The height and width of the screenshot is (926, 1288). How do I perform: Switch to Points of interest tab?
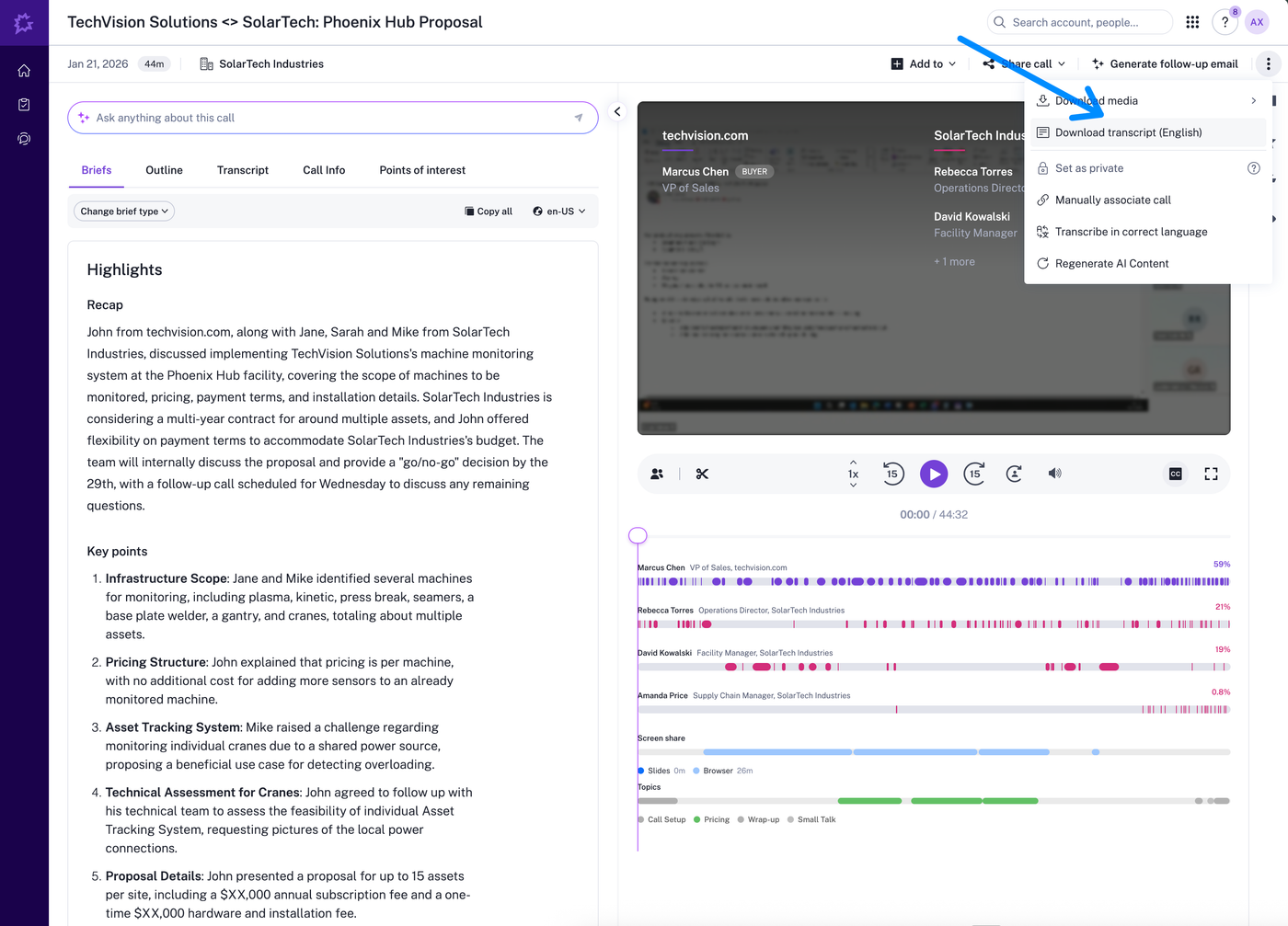pyautogui.click(x=422, y=170)
